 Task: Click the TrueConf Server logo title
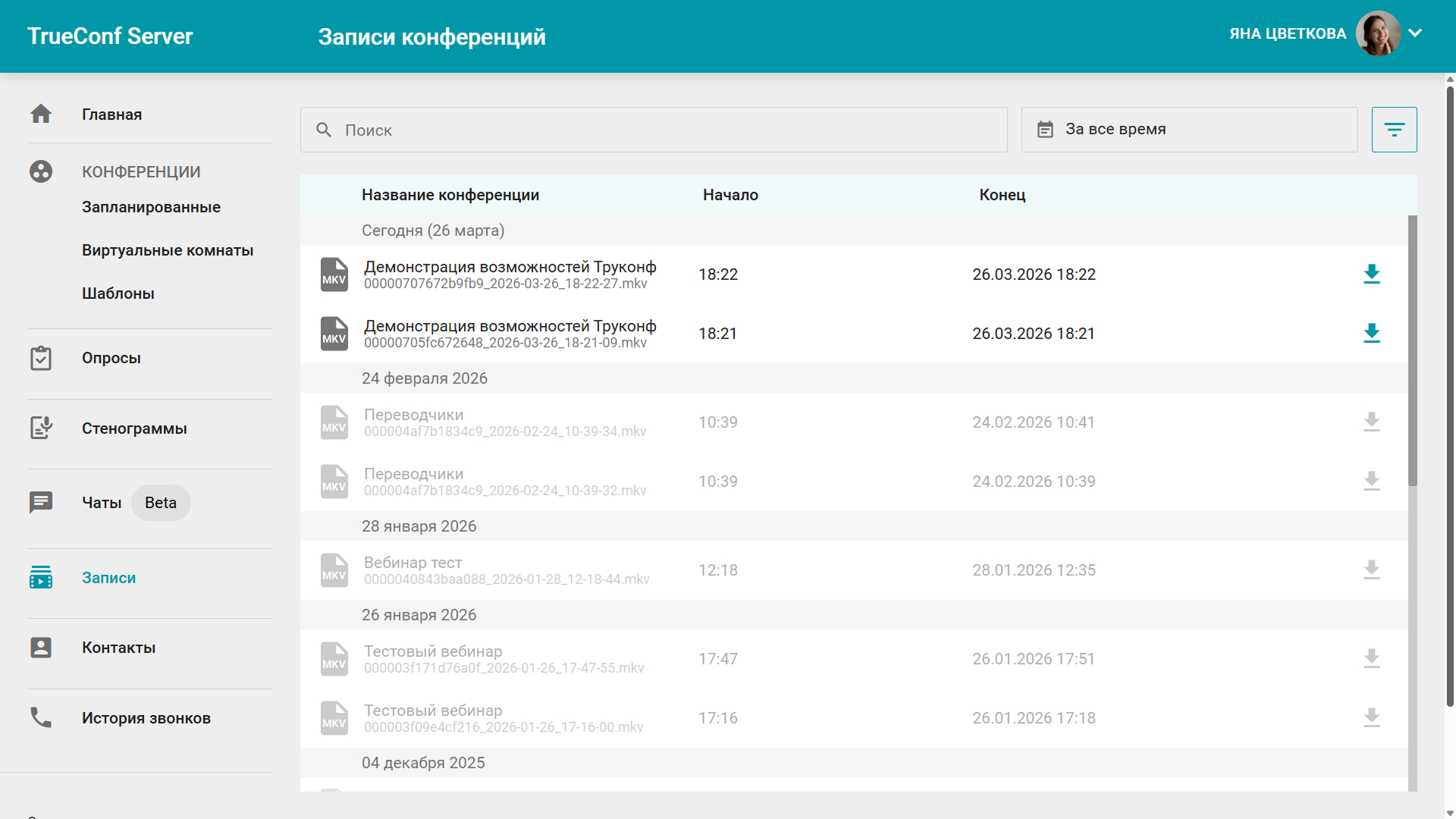(x=110, y=36)
